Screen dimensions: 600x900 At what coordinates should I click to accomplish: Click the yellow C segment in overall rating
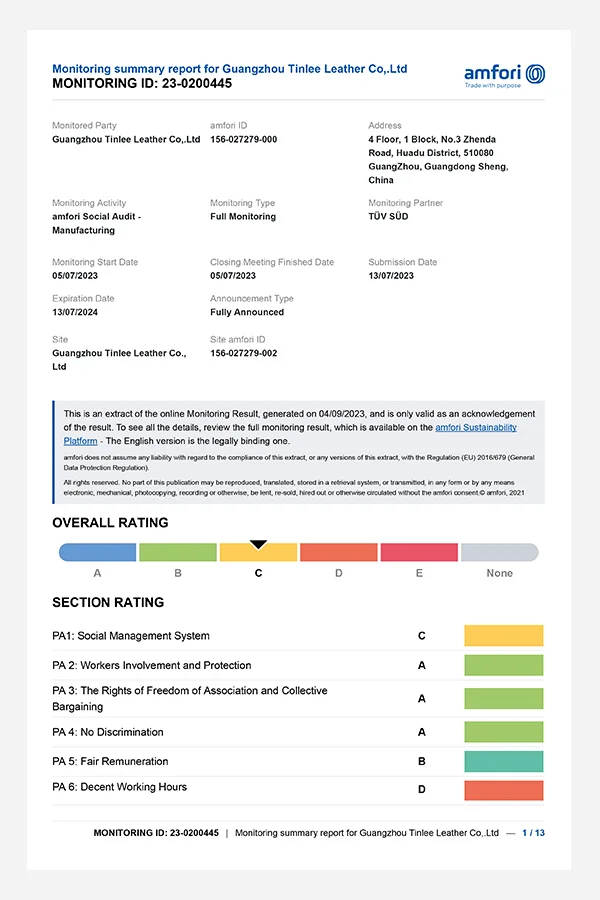(x=258, y=553)
